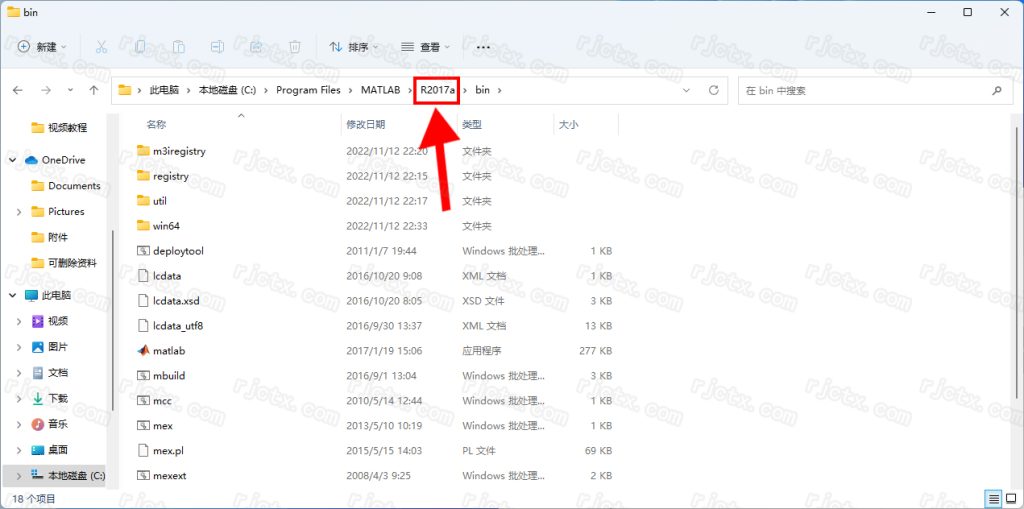Viewport: 1024px width, 509px height.
Task: Select the matlab application file
Action: coord(169,351)
